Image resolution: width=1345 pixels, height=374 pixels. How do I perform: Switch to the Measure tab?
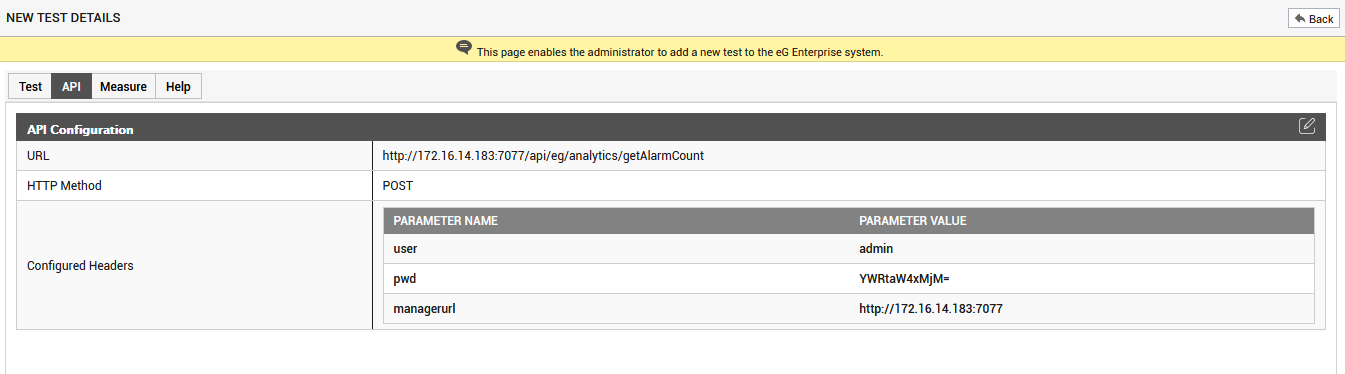123,87
